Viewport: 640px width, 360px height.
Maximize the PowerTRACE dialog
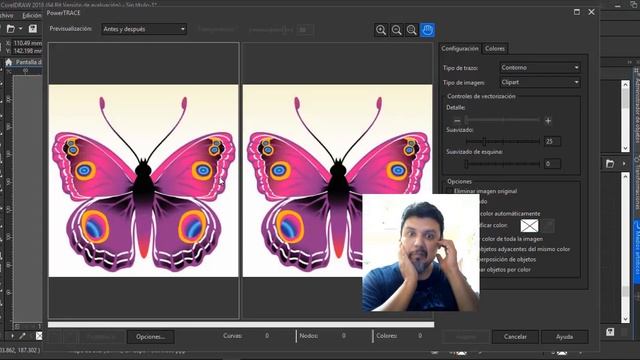pyautogui.click(x=577, y=12)
